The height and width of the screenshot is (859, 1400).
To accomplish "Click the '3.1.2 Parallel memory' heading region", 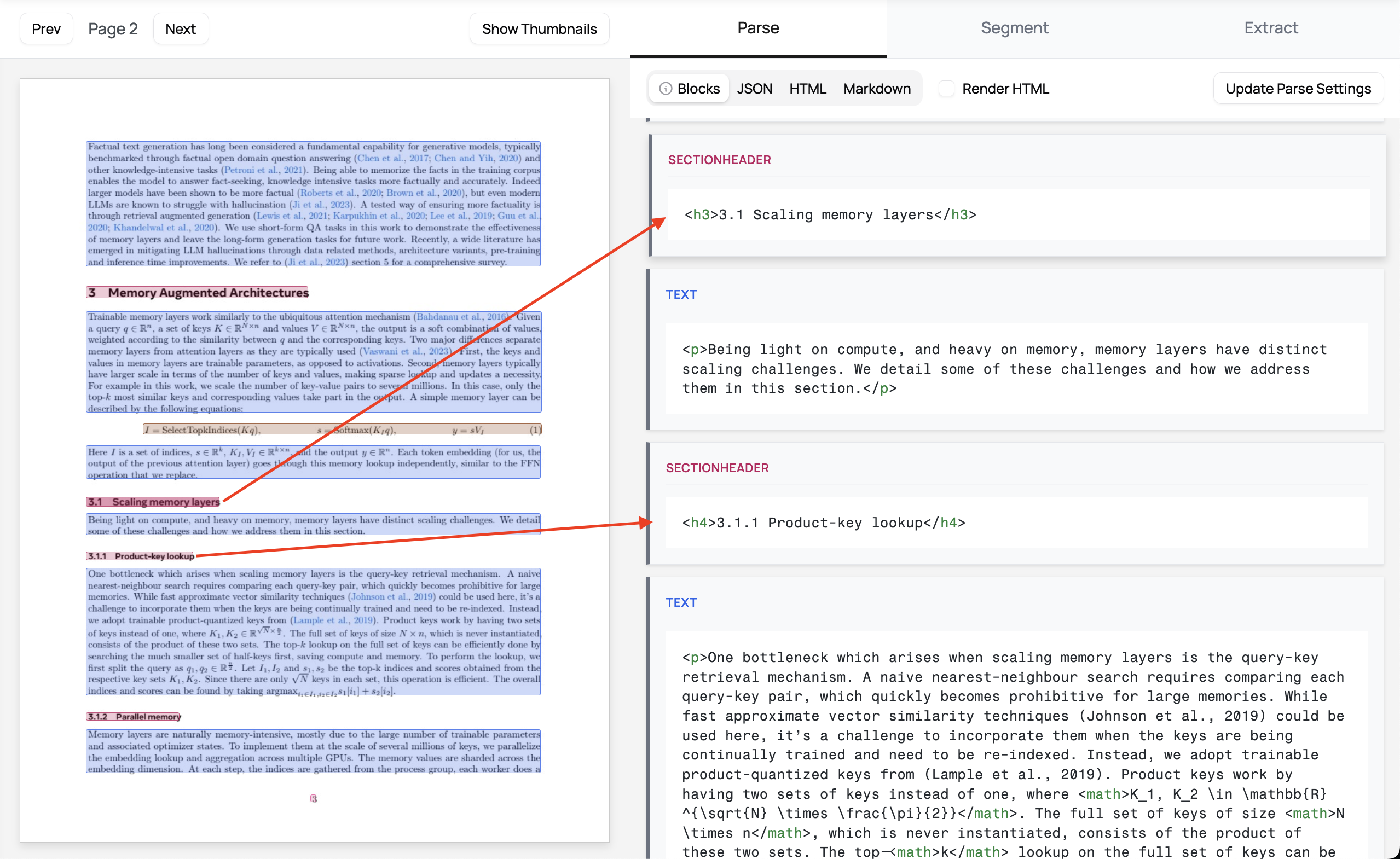I will click(x=134, y=717).
